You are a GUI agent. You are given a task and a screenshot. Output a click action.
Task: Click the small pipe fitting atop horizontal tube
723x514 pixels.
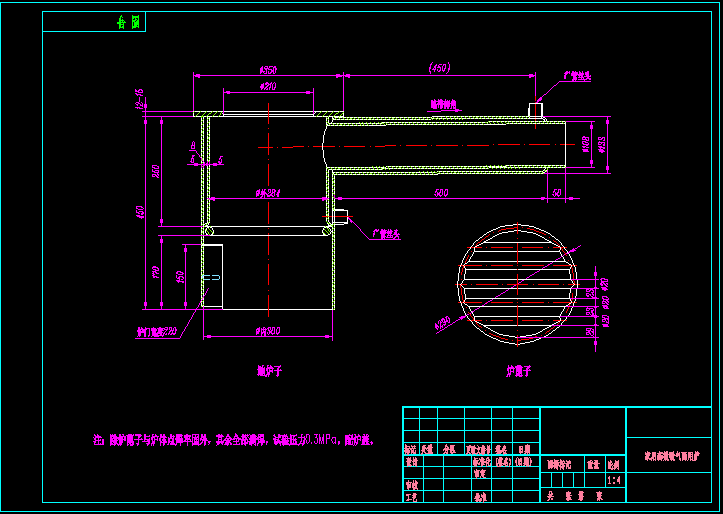point(536,109)
